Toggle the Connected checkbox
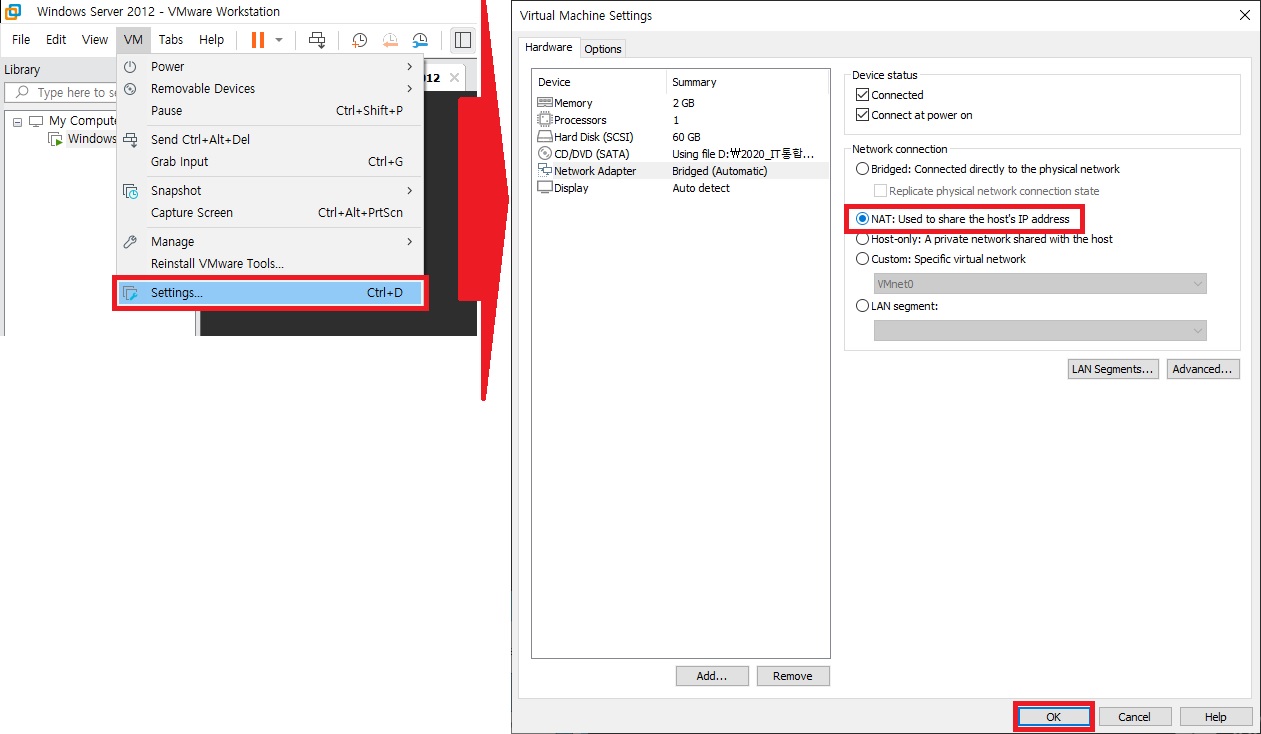 click(x=863, y=95)
